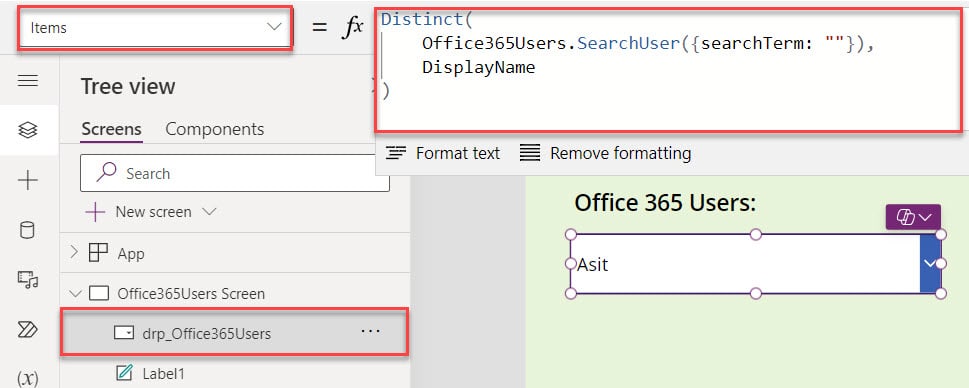Image resolution: width=969 pixels, height=388 pixels.
Task: Open the Media icon in sidebar
Action: [28, 280]
